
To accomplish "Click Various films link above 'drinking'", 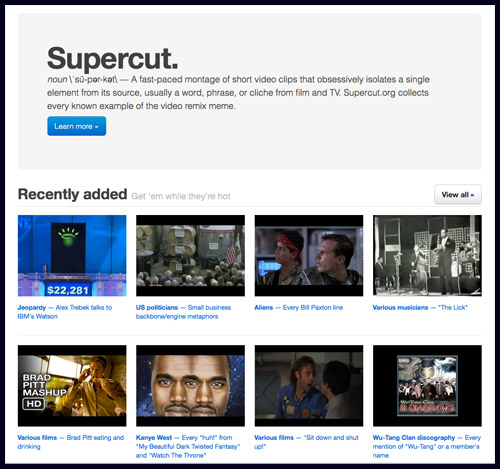I will coord(37,438).
